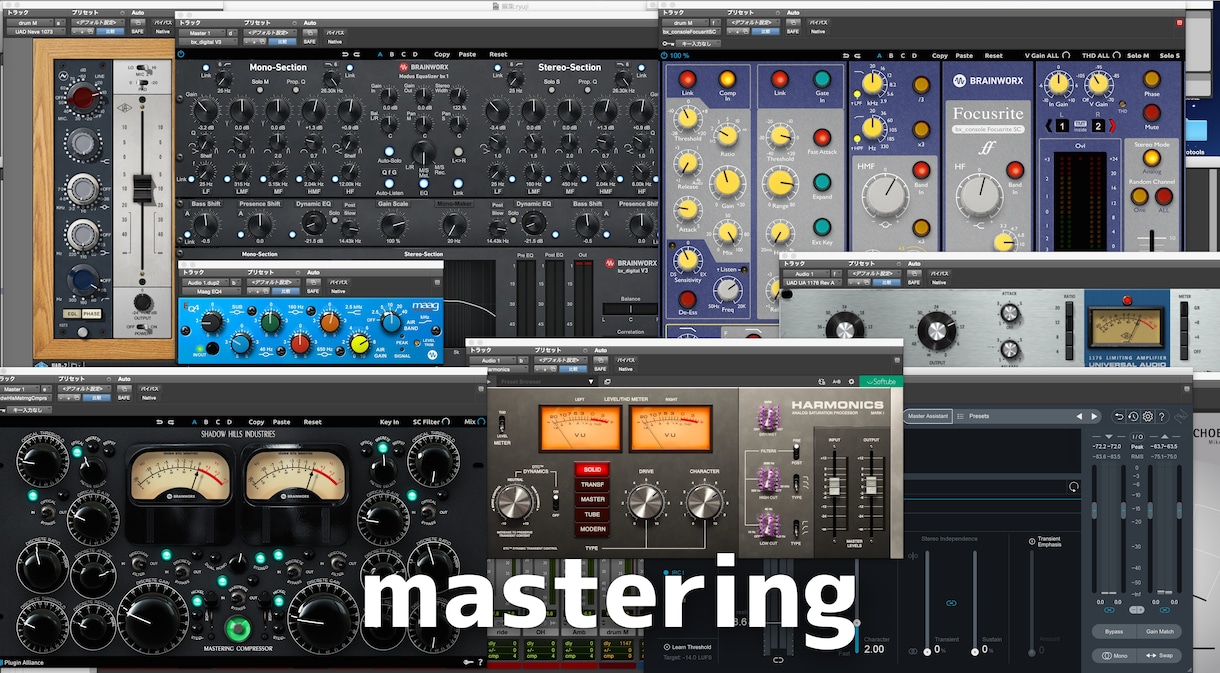Select the MODERN type in Harmonics
The image size is (1220, 673).
click(x=592, y=530)
